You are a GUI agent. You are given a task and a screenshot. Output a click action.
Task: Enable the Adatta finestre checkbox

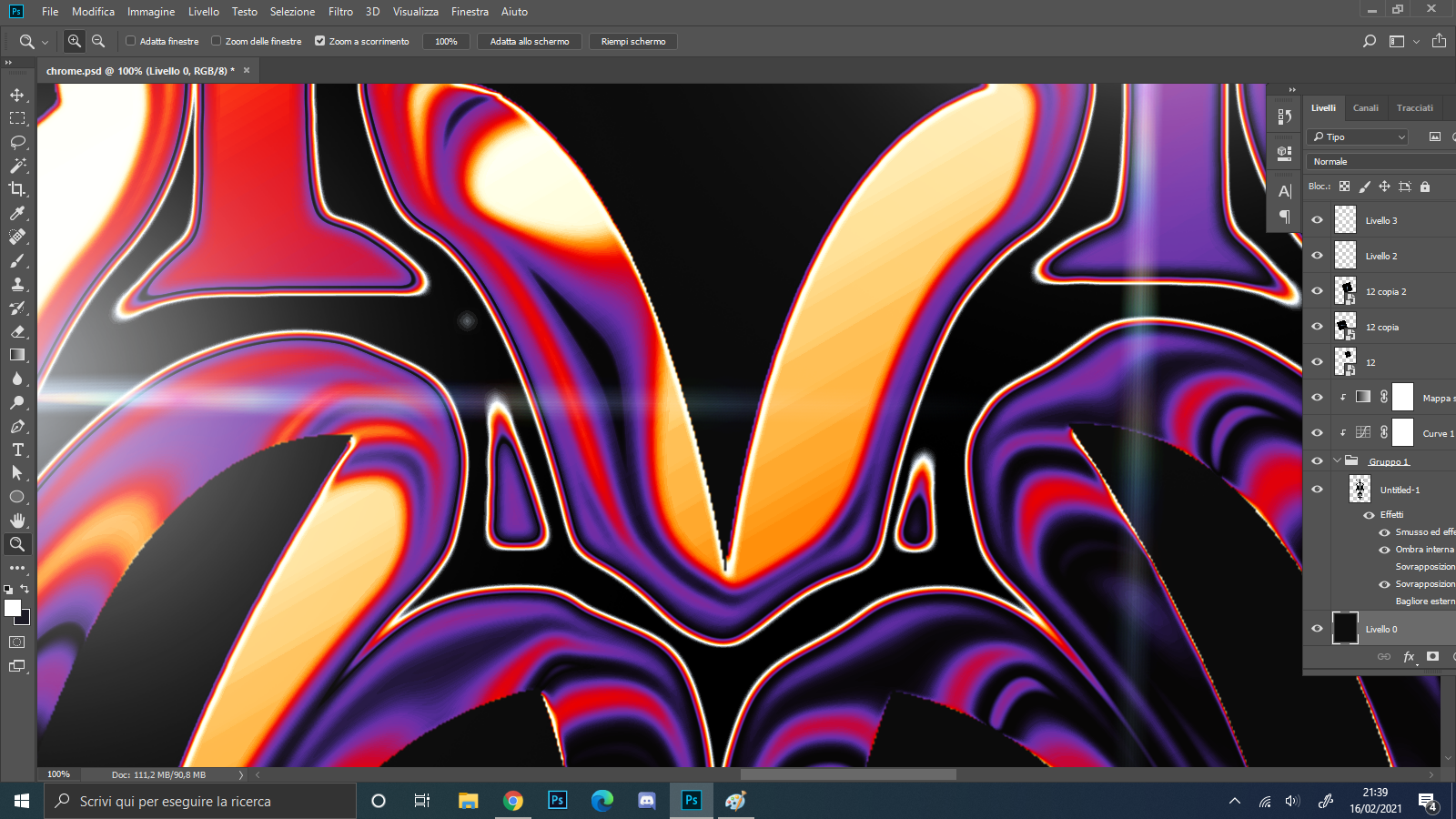130,41
